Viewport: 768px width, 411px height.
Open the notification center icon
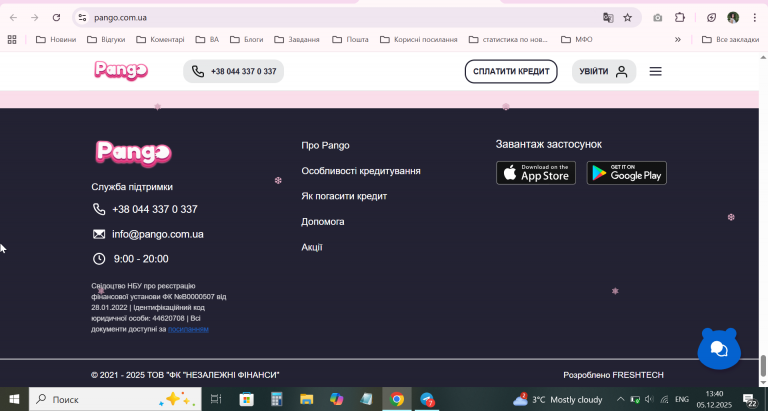tap(750, 399)
